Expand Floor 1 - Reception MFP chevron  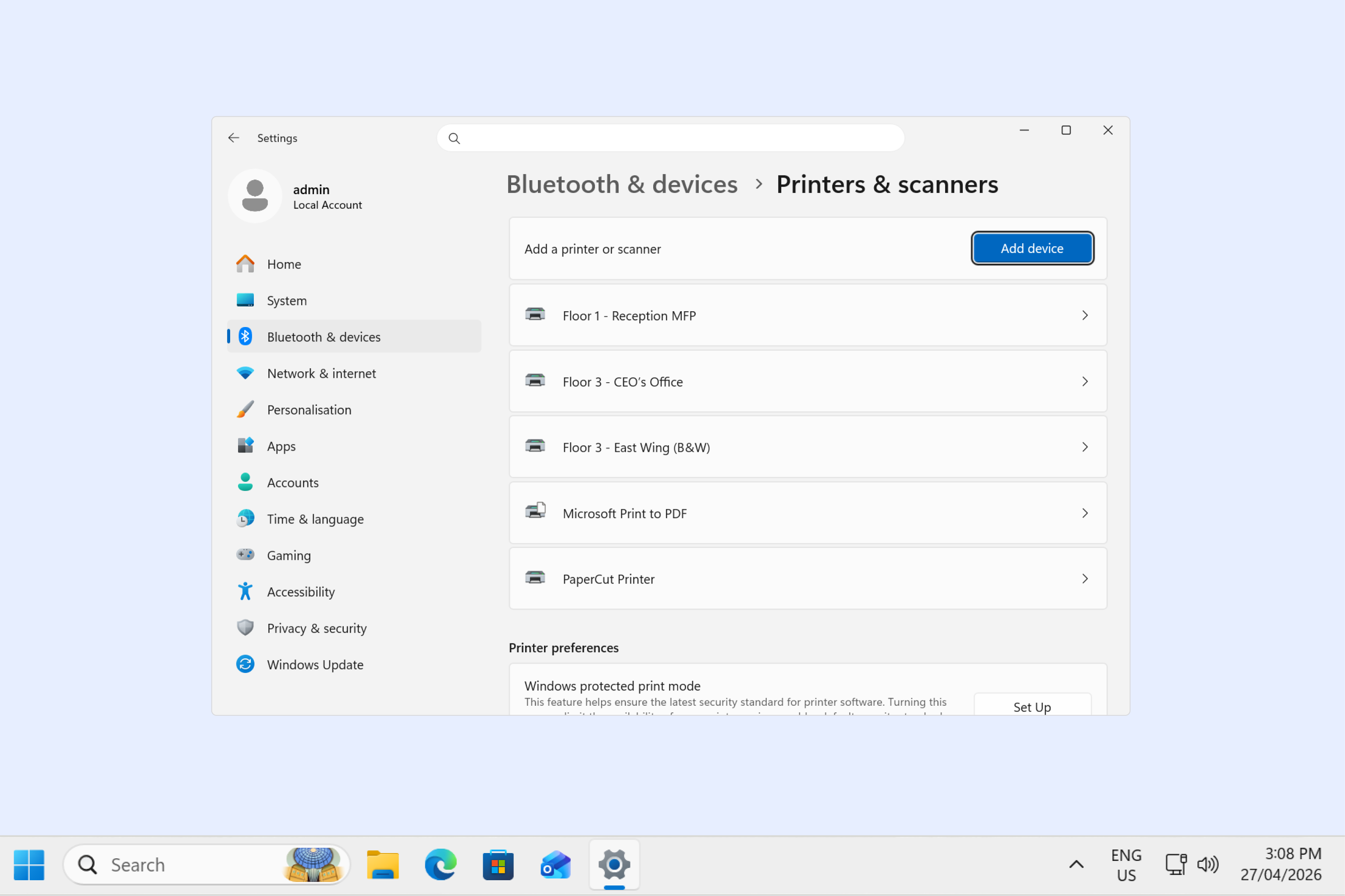(1085, 316)
